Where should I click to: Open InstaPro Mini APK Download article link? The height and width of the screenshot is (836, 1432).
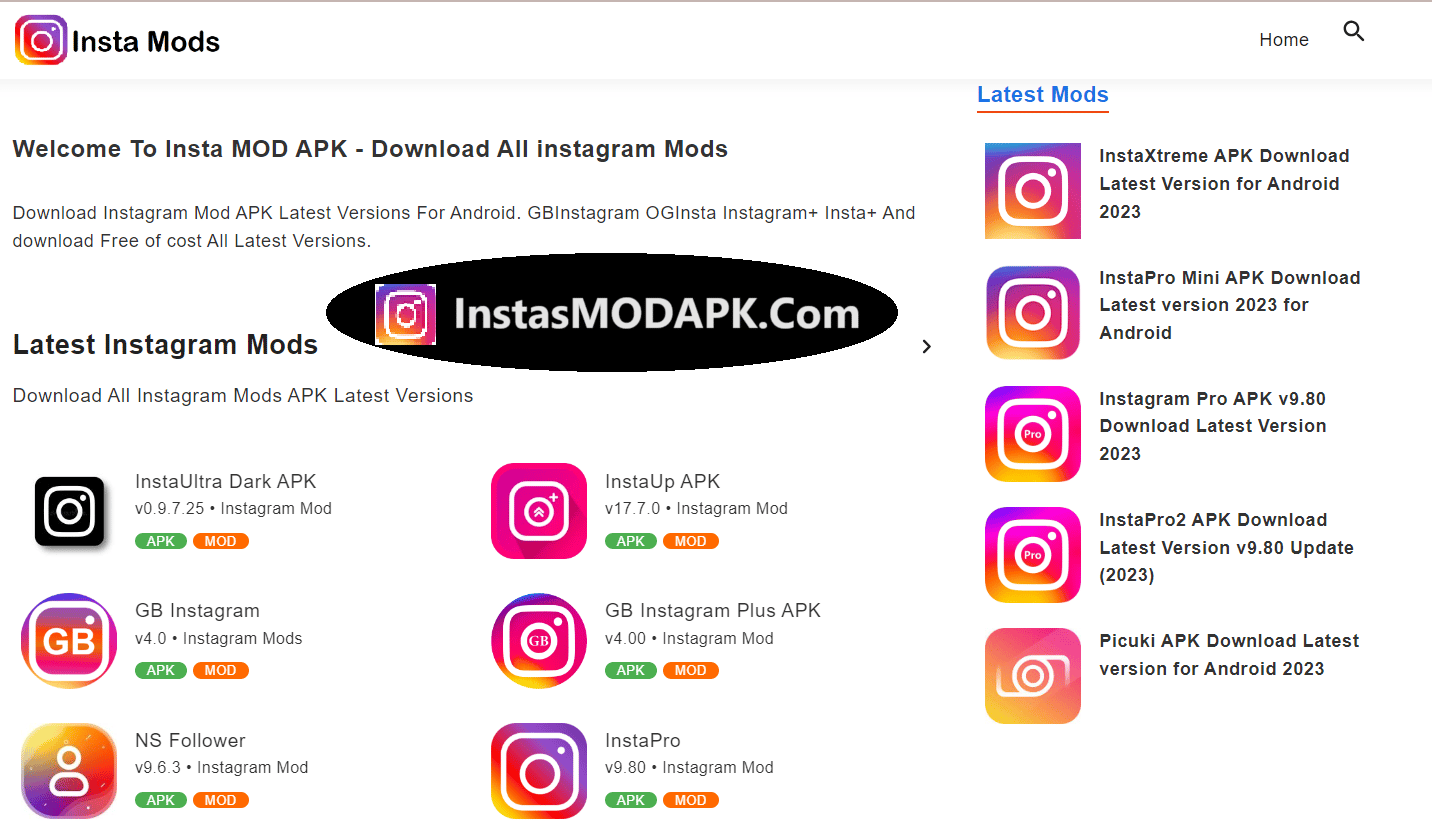(1229, 305)
